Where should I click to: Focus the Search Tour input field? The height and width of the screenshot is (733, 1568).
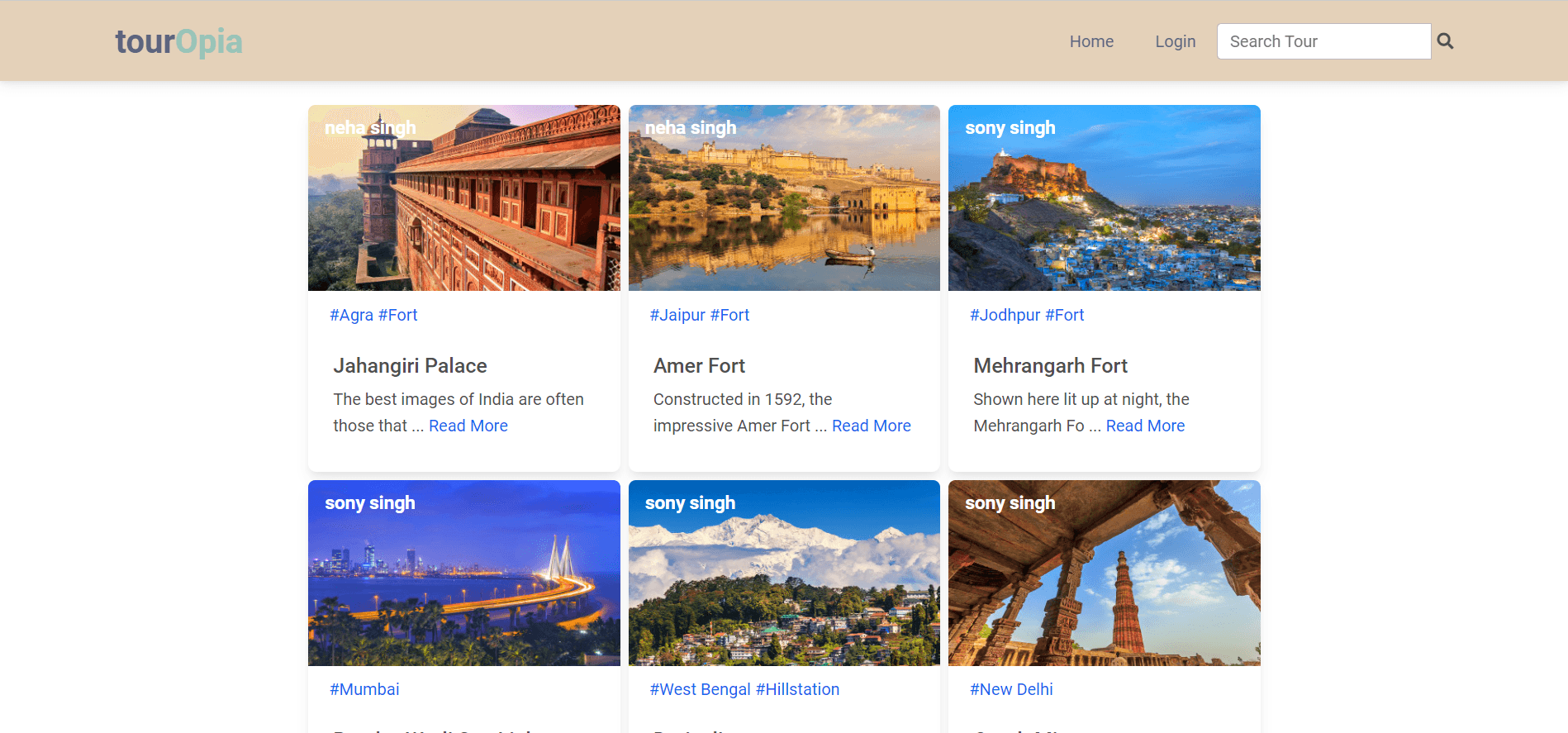click(1323, 41)
